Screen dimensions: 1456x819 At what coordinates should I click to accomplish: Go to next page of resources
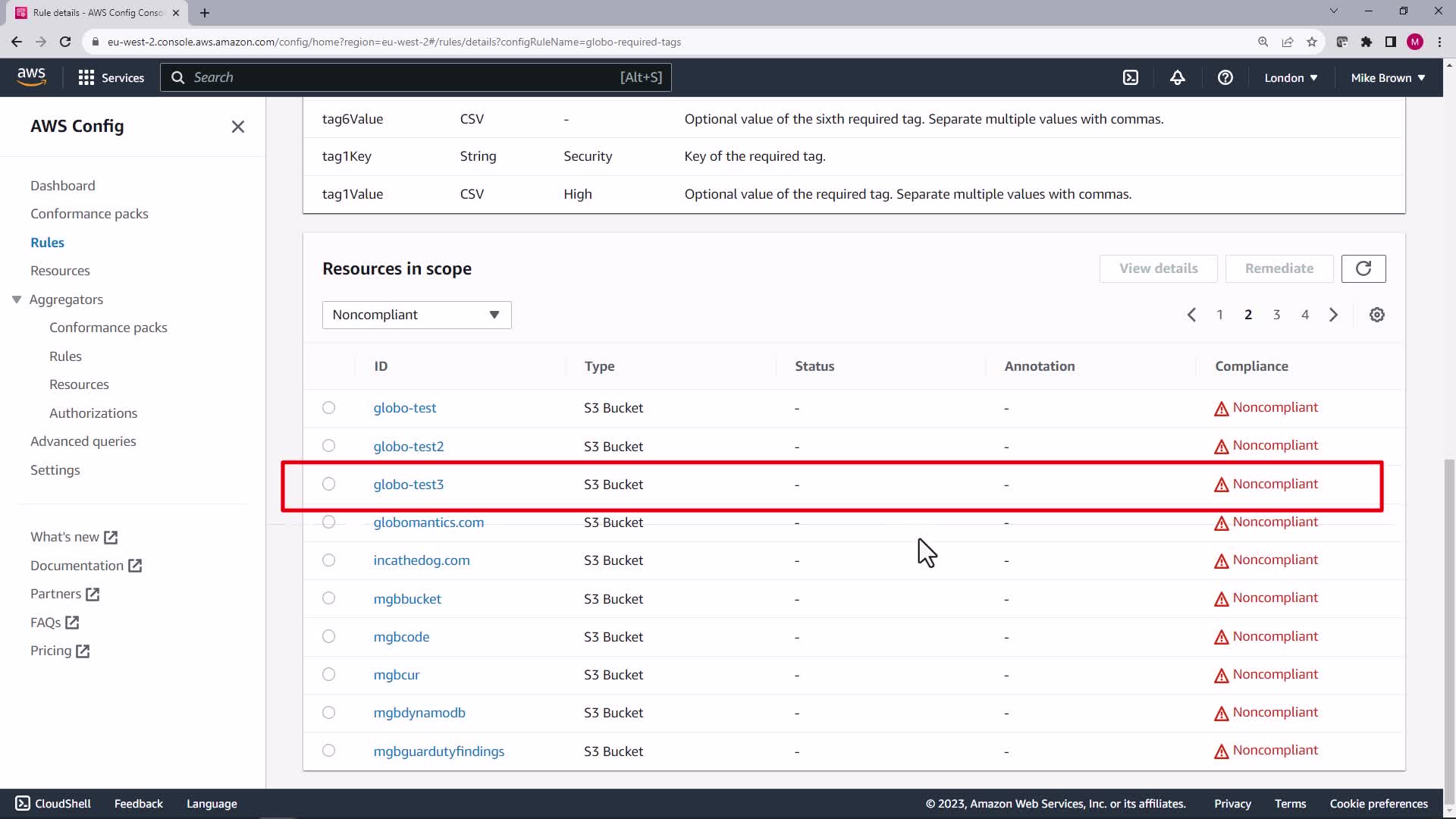(x=1333, y=315)
